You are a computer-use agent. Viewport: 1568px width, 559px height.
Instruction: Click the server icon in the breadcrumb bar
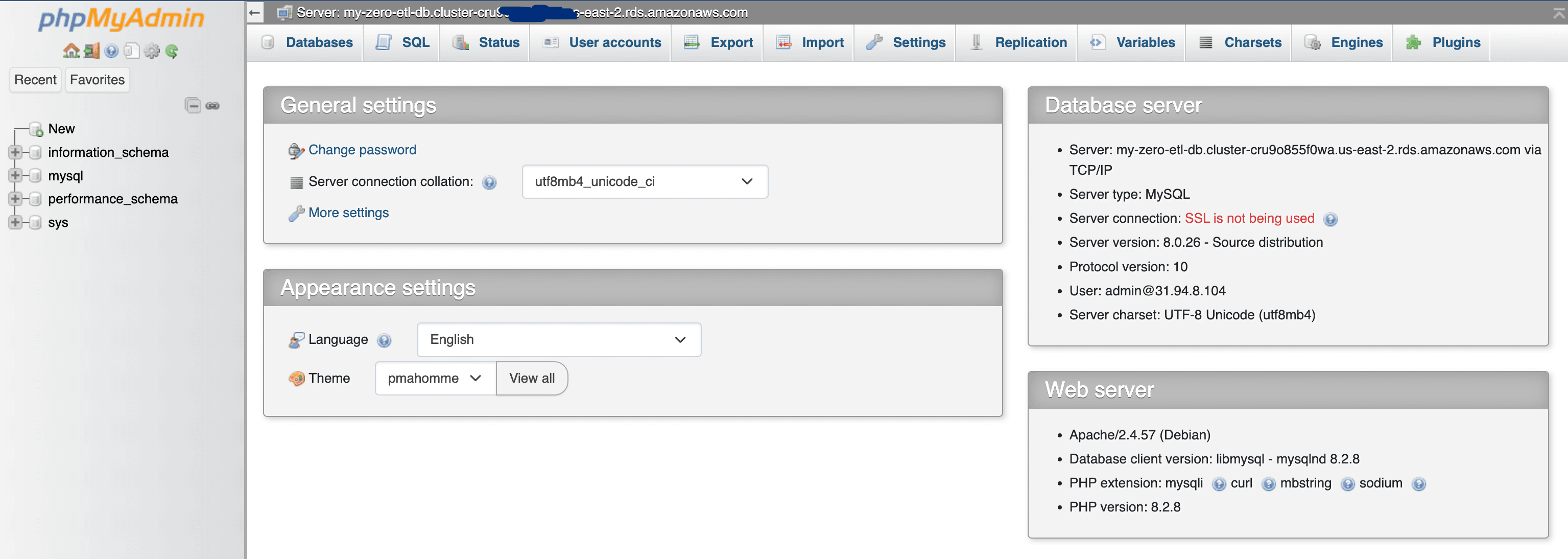[284, 13]
